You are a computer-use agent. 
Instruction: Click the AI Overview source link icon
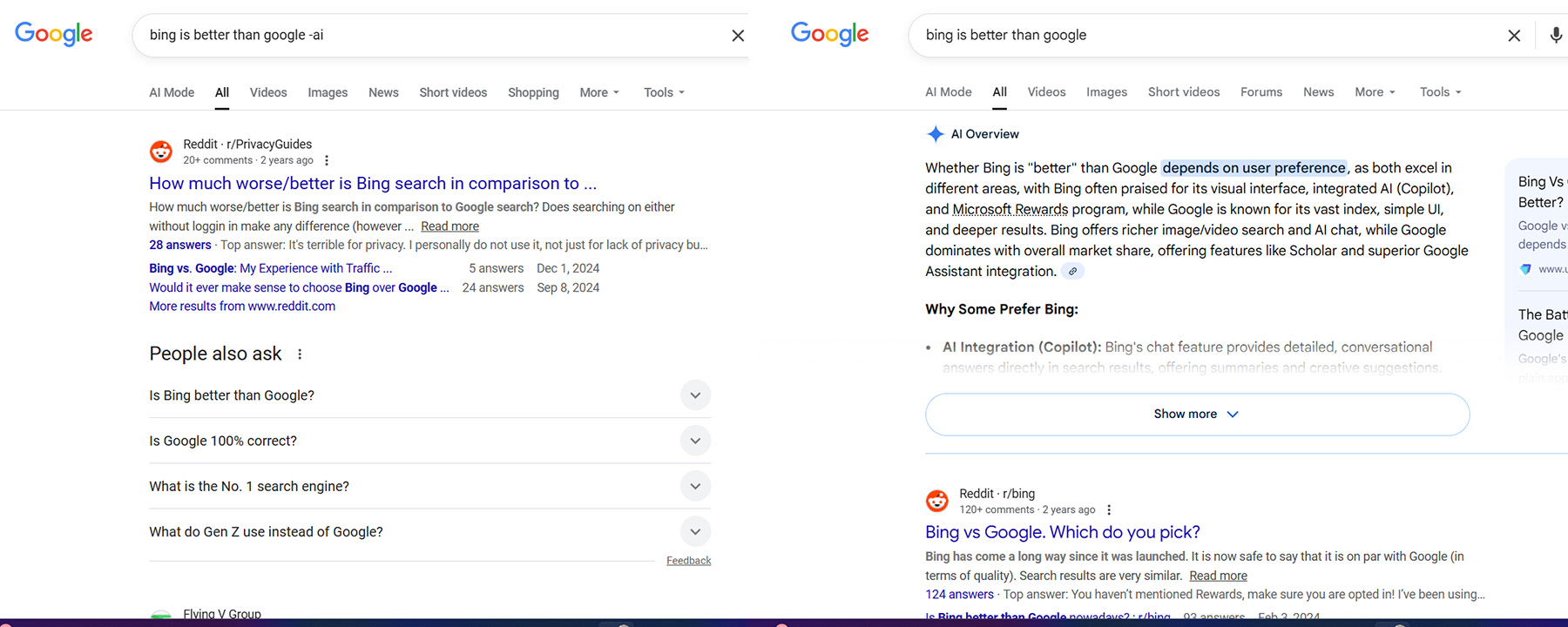[1072, 272]
